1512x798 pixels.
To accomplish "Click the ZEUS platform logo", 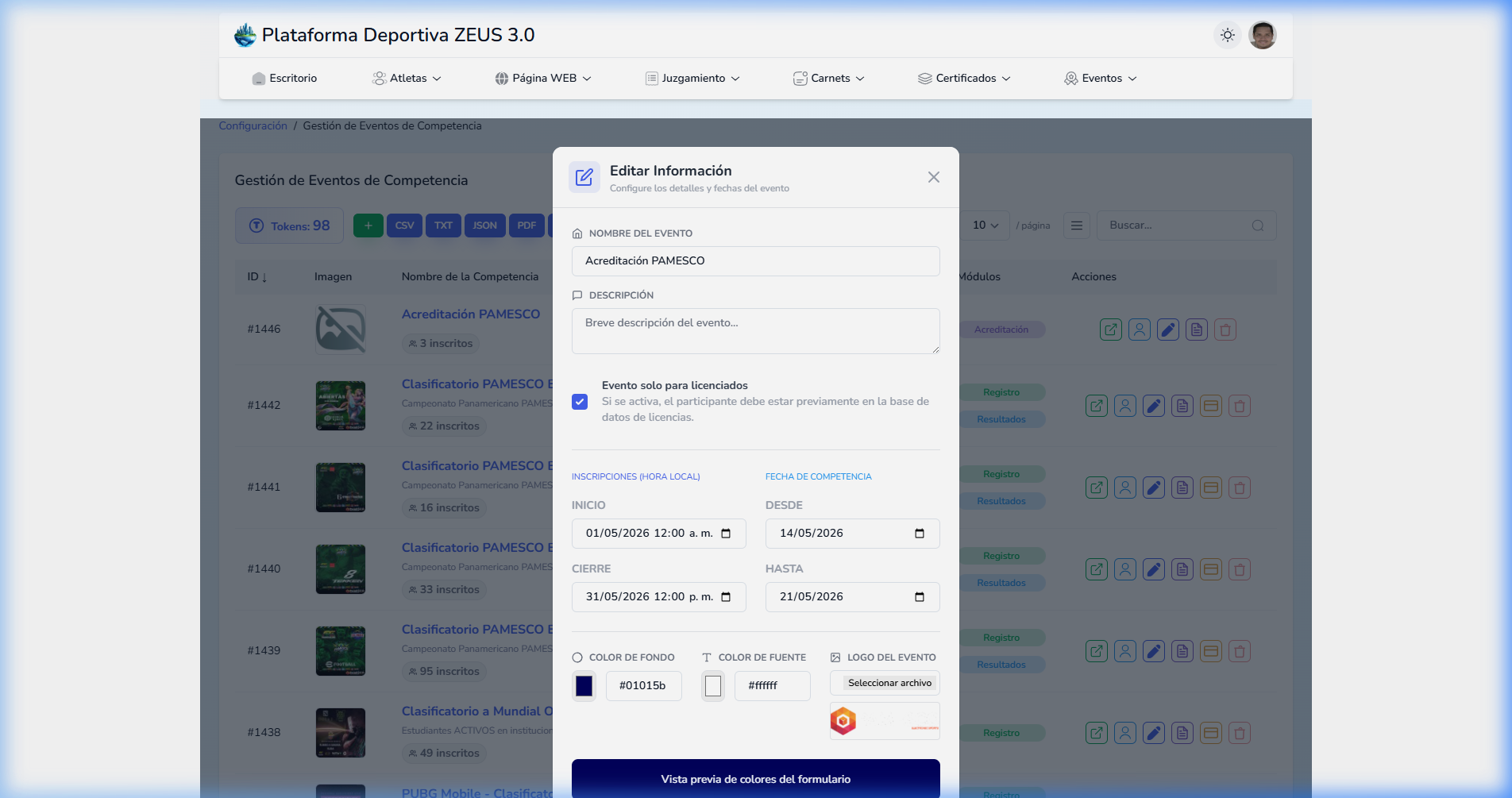I will coord(245,35).
